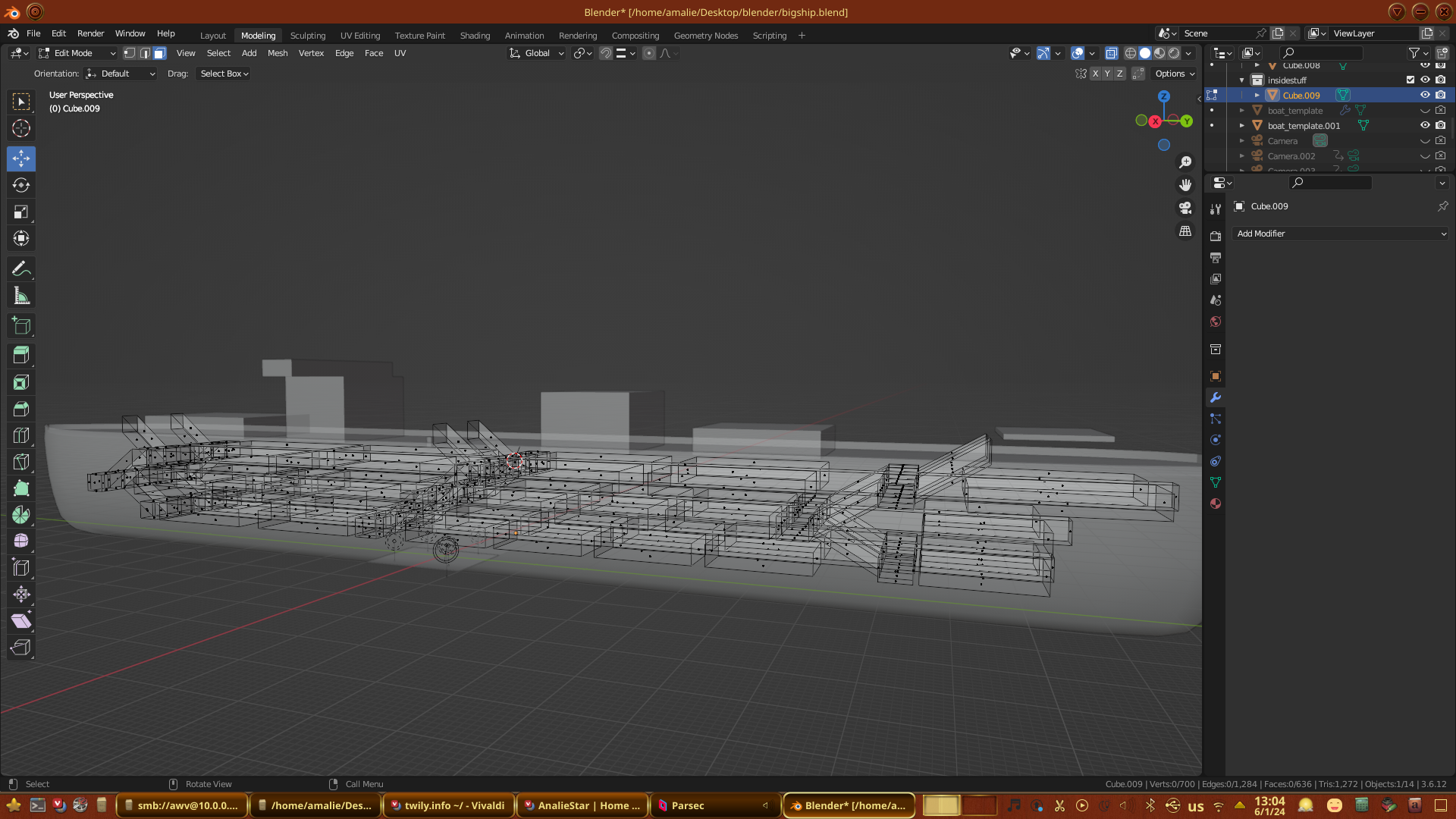The width and height of the screenshot is (1456, 819).
Task: Choose the Knife tool
Action: (x=21, y=462)
